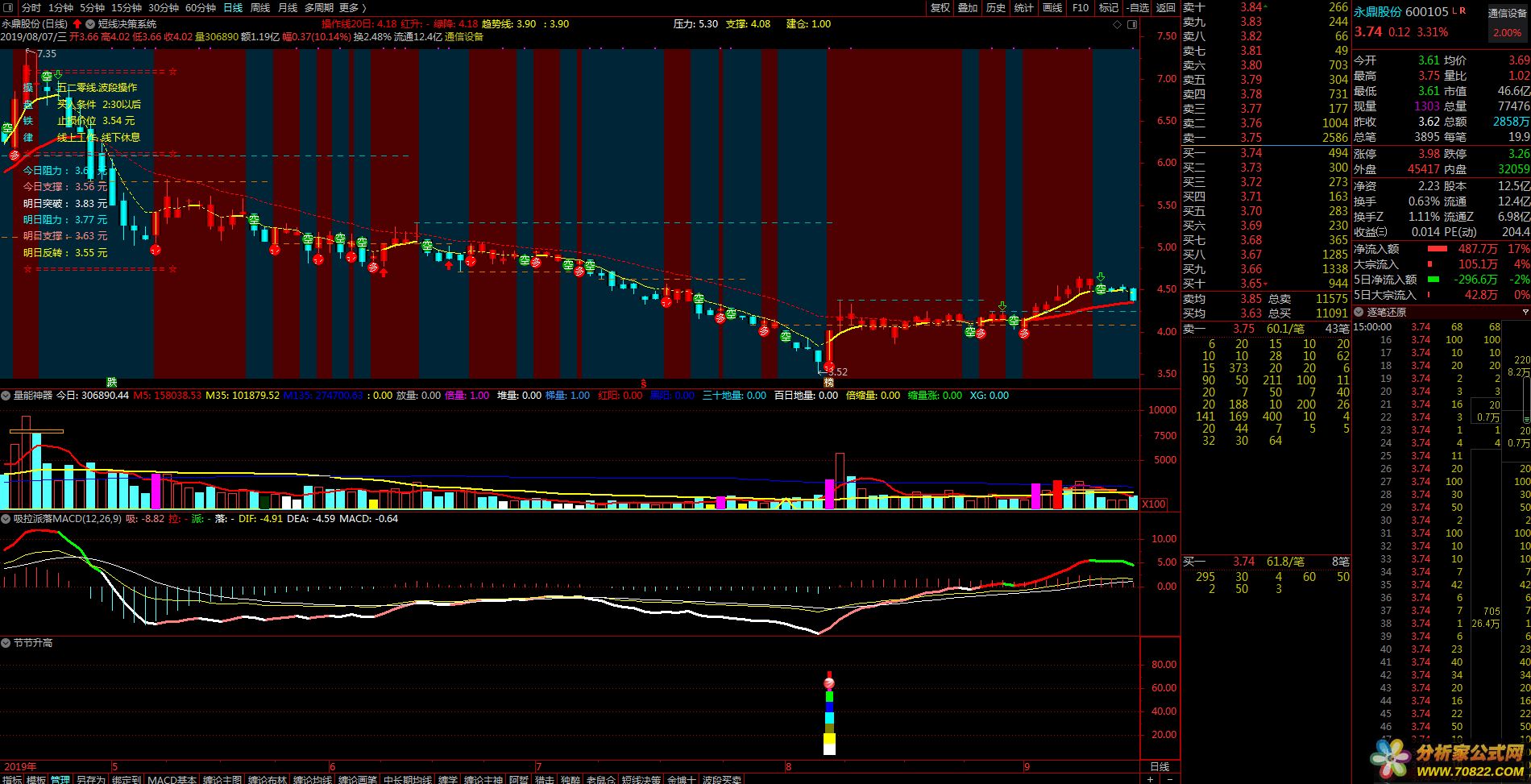Click the diamond icon at chart top-right

(1117, 25)
